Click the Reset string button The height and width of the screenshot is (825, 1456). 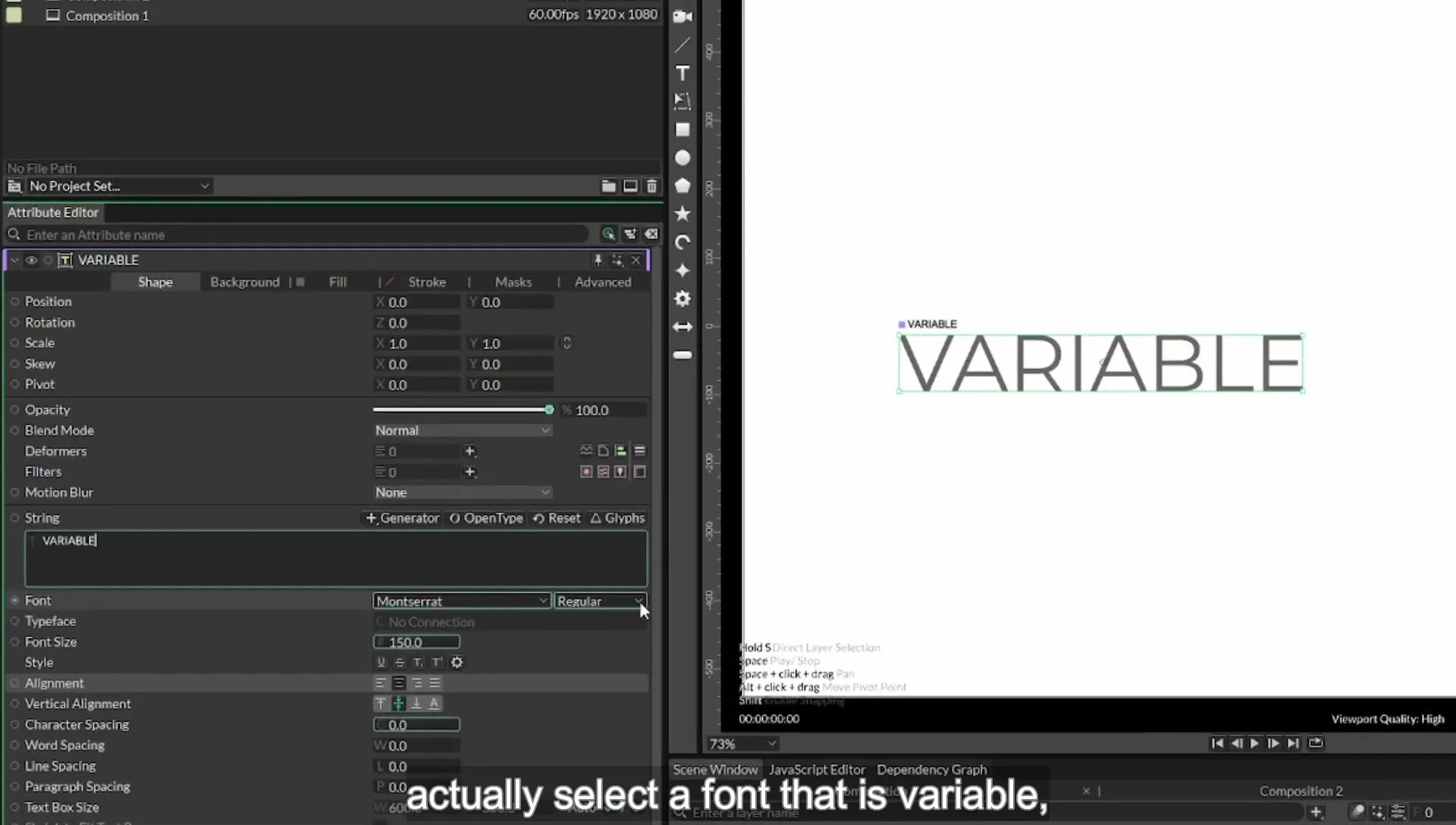pyautogui.click(x=557, y=518)
